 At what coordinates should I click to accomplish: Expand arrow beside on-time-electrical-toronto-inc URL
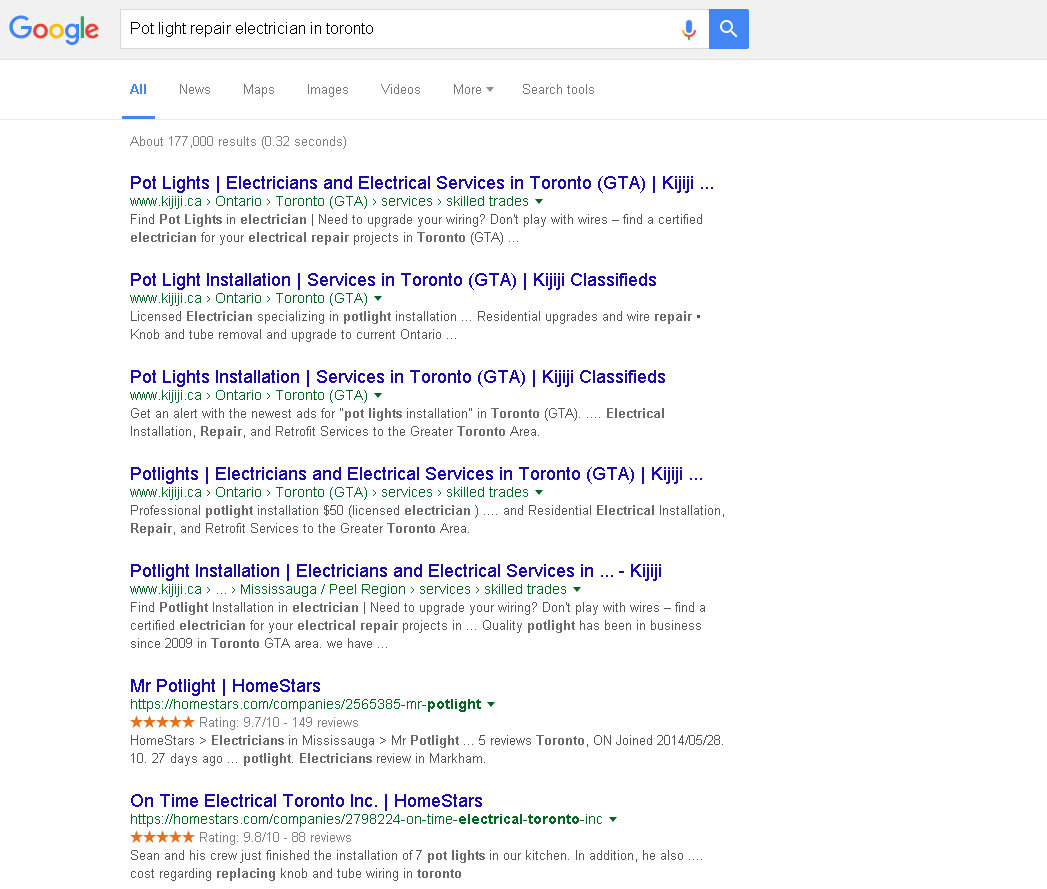[x=612, y=820]
